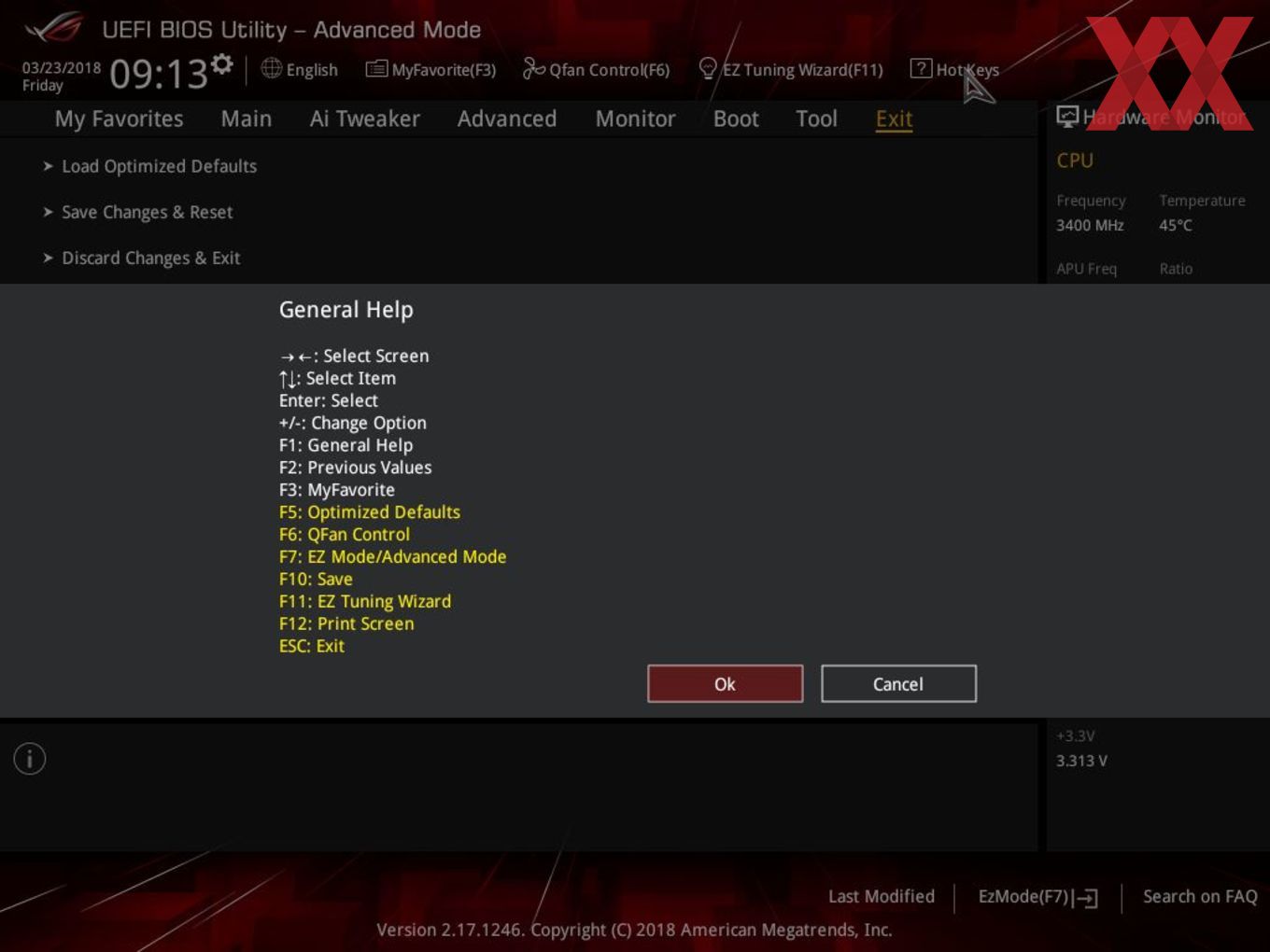Click the Enter: Select help line
The image size is (1270, 952).
point(329,400)
